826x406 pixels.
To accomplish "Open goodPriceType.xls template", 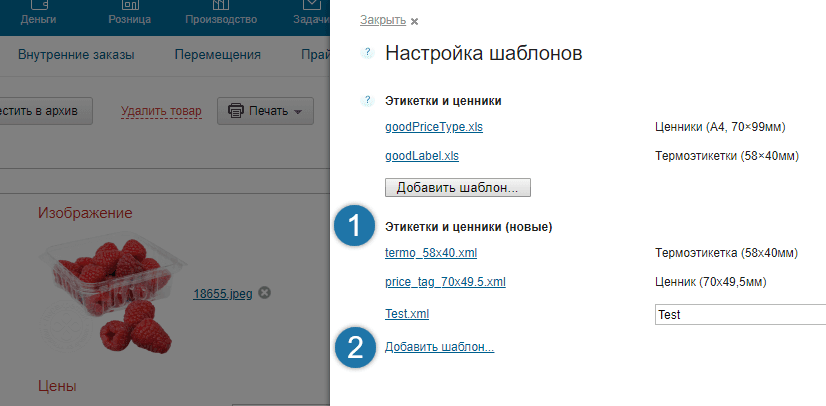I will (434, 127).
